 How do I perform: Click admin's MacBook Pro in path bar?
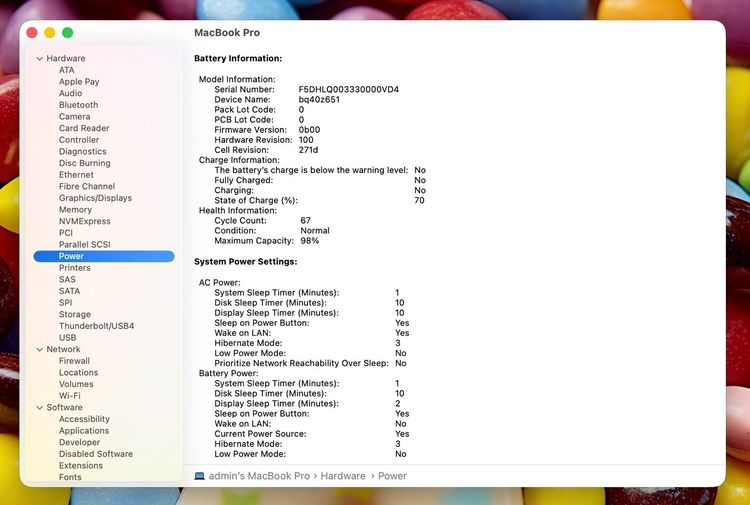(259, 476)
